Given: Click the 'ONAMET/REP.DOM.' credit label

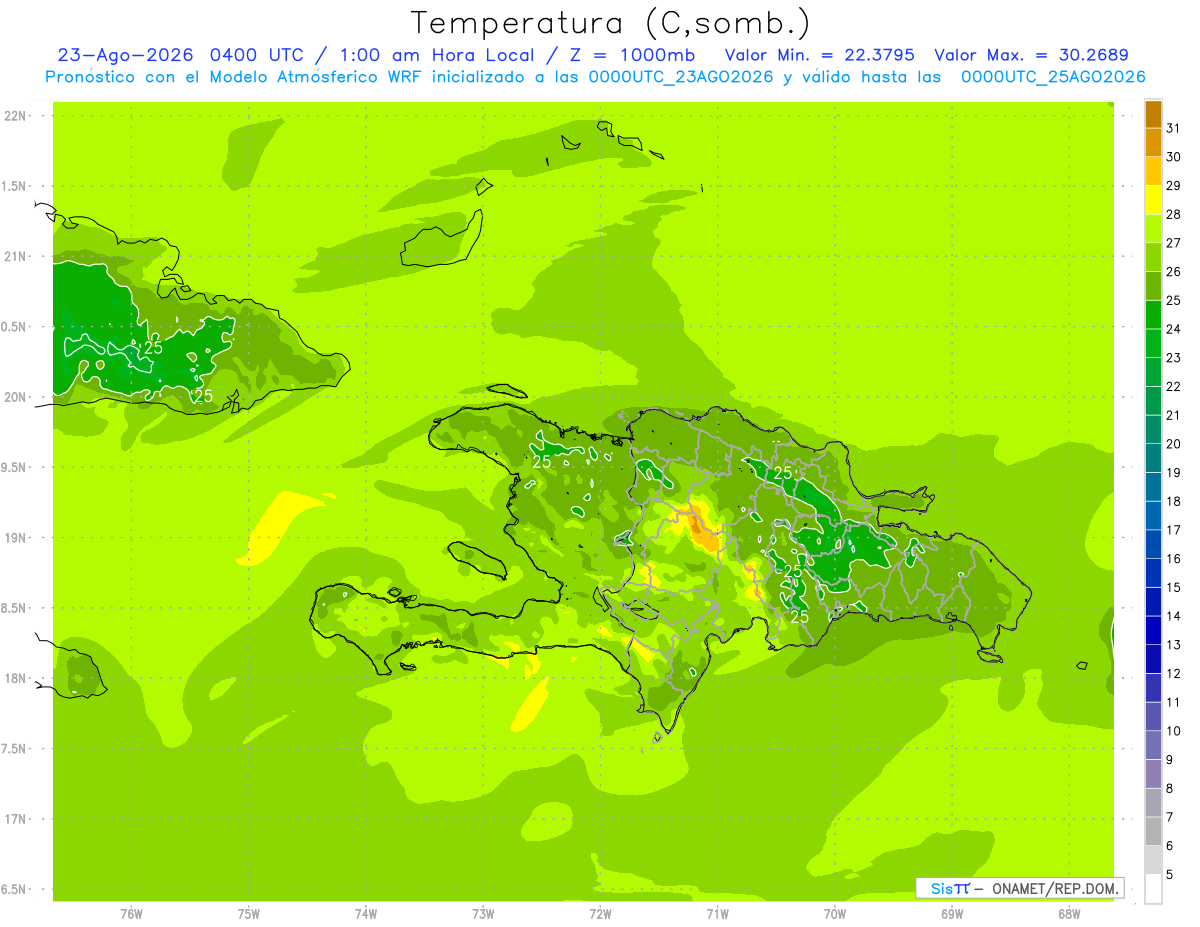Looking at the screenshot, I should coord(1054,888).
